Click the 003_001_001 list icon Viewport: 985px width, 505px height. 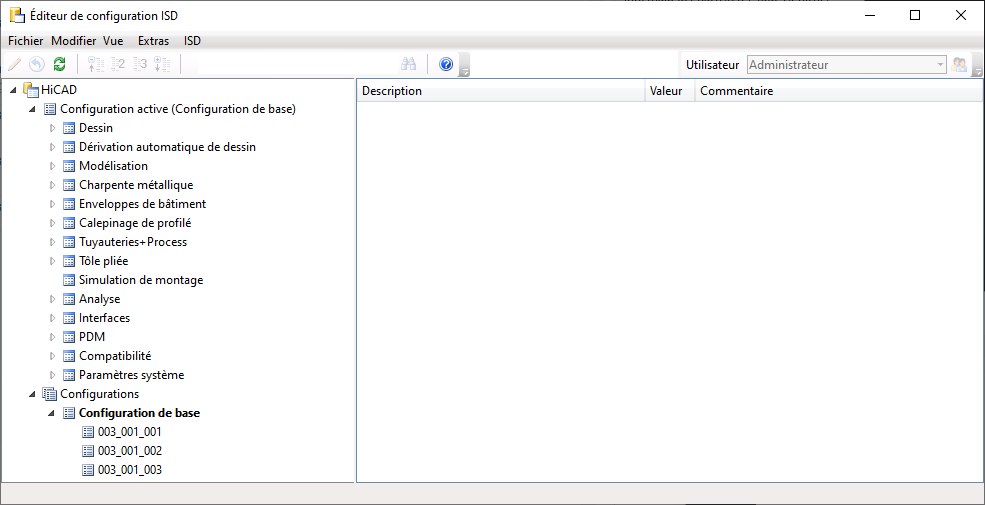coord(89,432)
